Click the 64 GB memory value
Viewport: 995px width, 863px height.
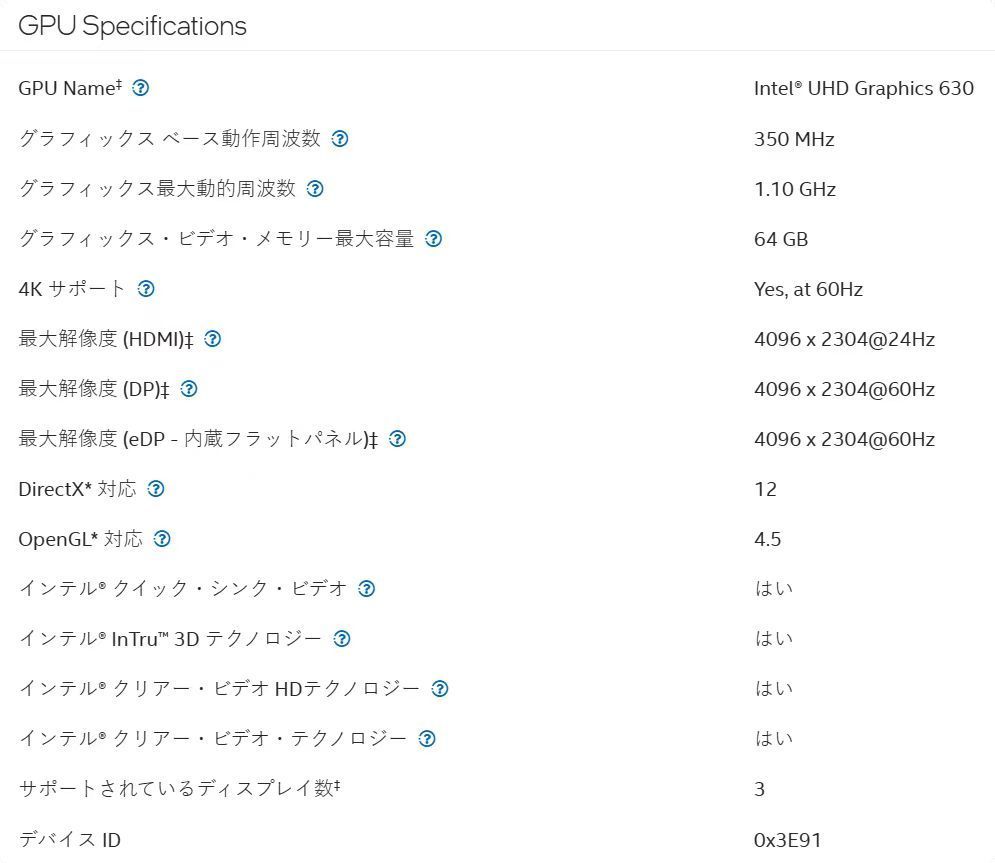781,239
